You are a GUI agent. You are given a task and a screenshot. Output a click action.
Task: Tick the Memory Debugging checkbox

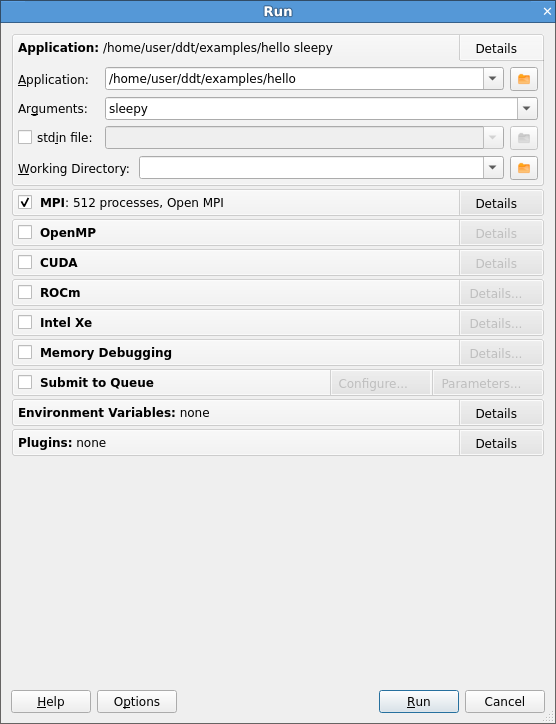25,352
